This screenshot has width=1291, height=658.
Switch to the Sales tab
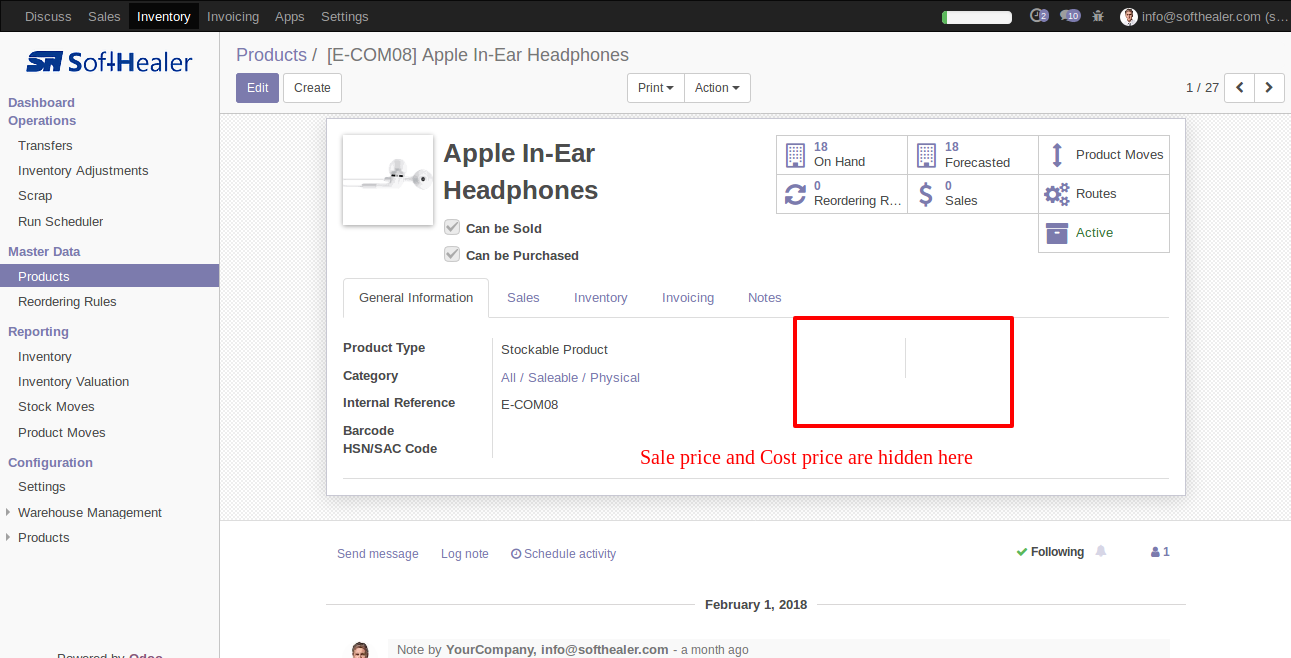tap(523, 298)
